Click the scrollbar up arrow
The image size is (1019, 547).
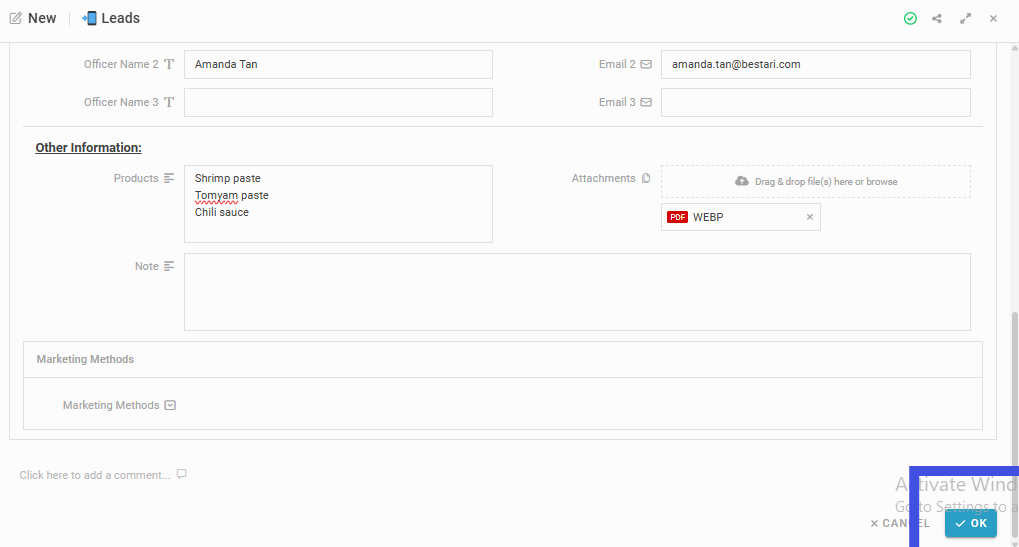click(1014, 47)
